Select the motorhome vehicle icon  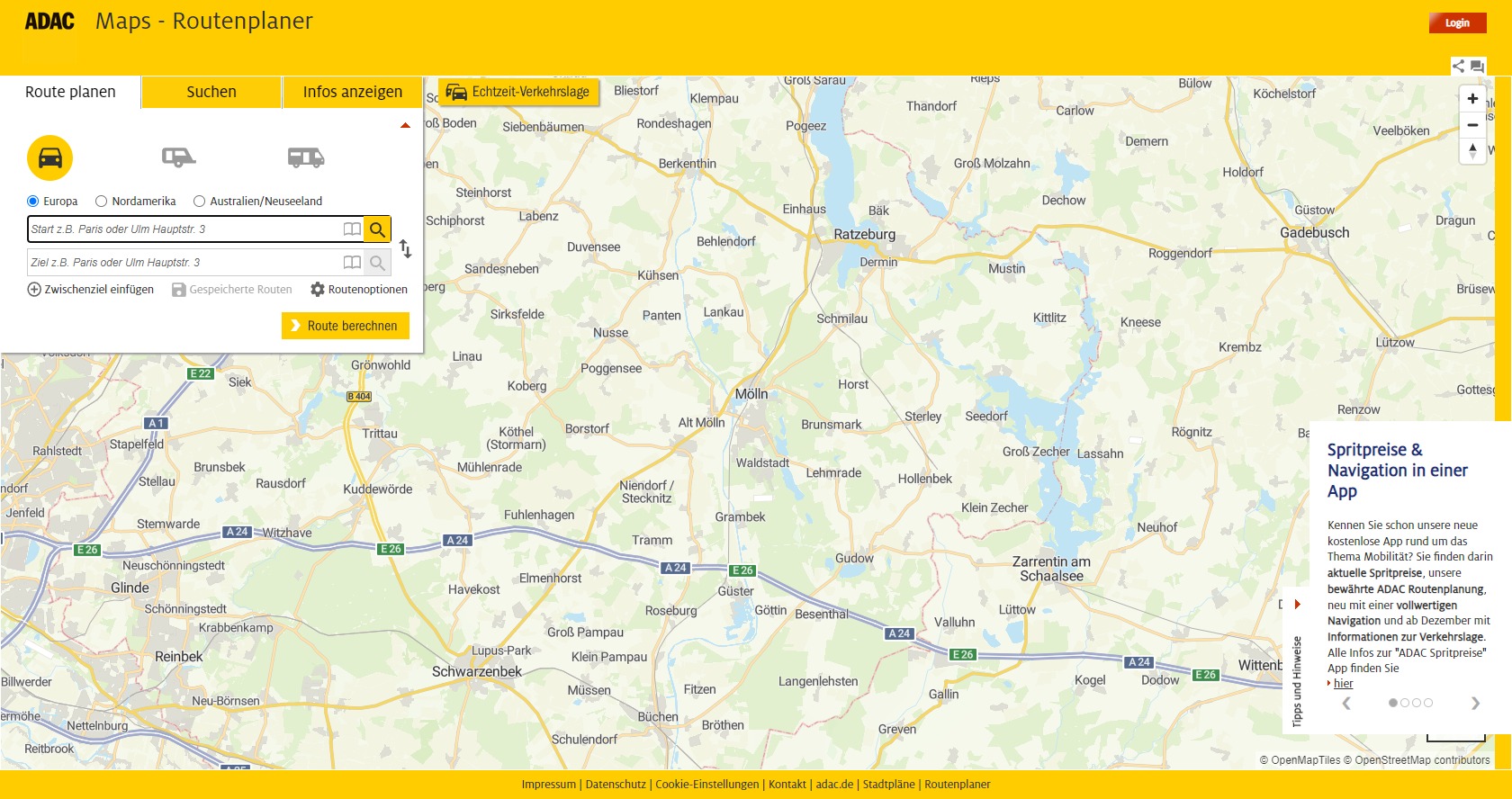(x=306, y=157)
